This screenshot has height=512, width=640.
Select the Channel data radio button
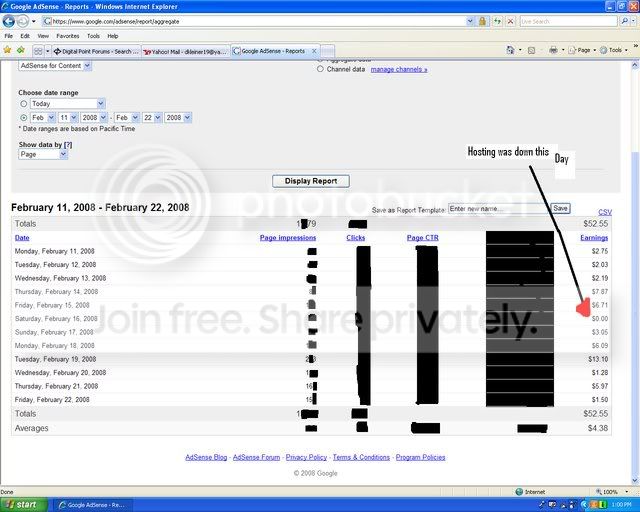pos(320,69)
